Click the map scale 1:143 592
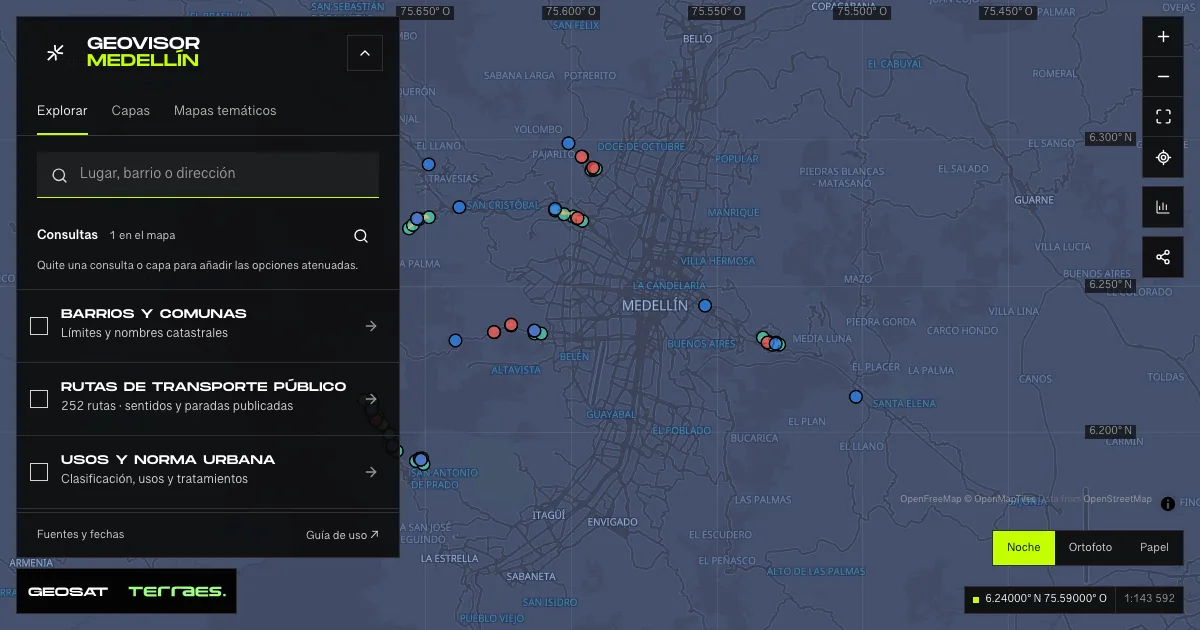The image size is (1200, 630). (x=1149, y=599)
